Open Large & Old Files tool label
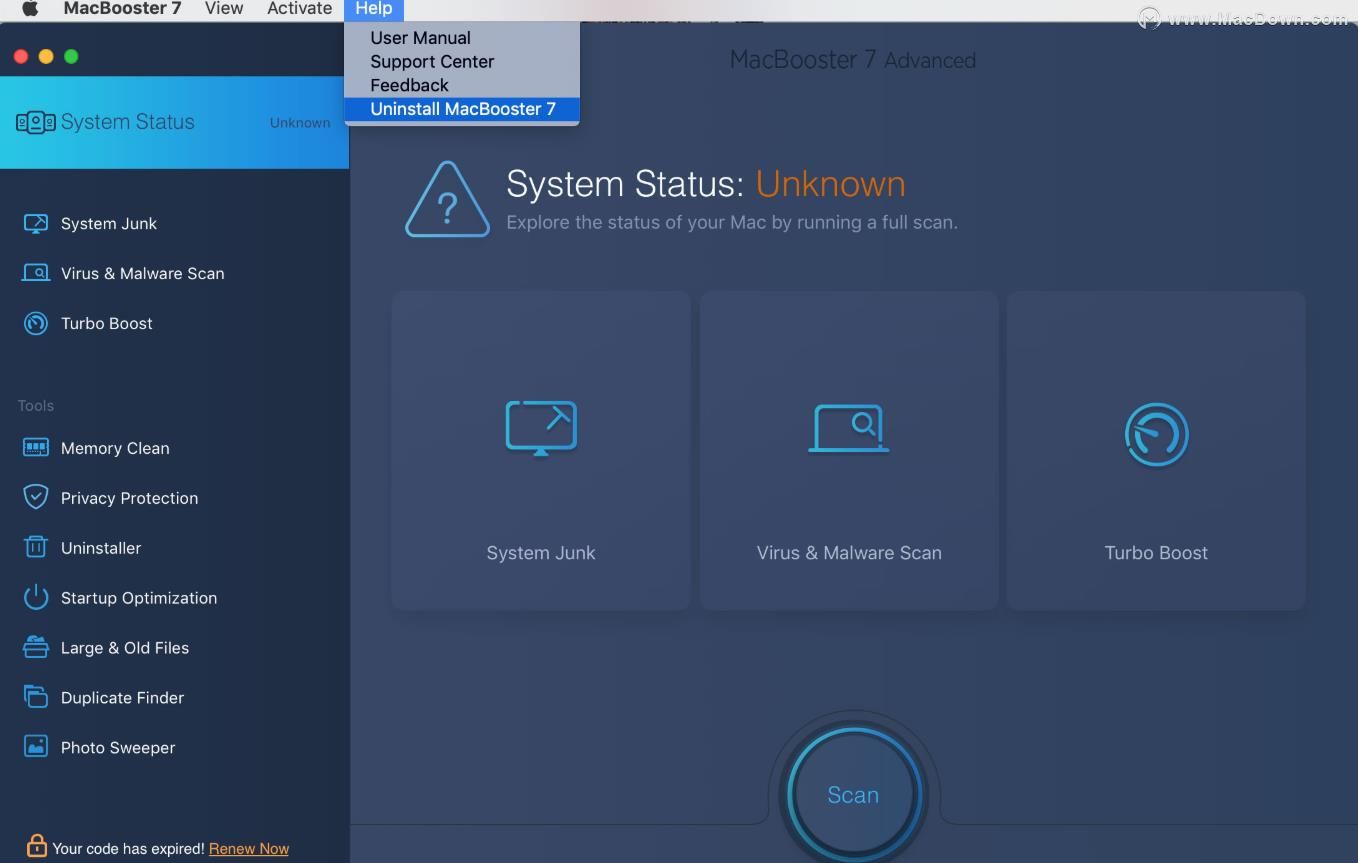The width and height of the screenshot is (1358, 863). (125, 648)
